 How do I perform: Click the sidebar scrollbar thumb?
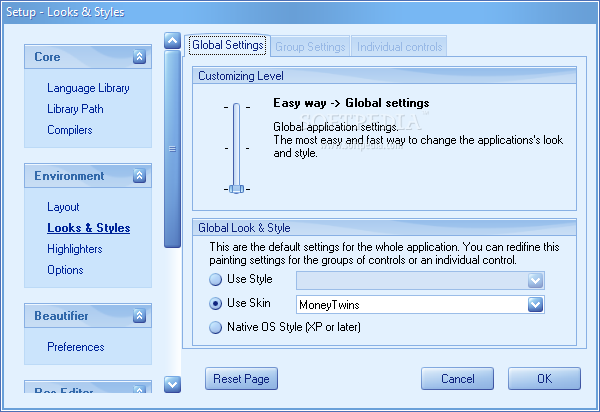[173, 149]
